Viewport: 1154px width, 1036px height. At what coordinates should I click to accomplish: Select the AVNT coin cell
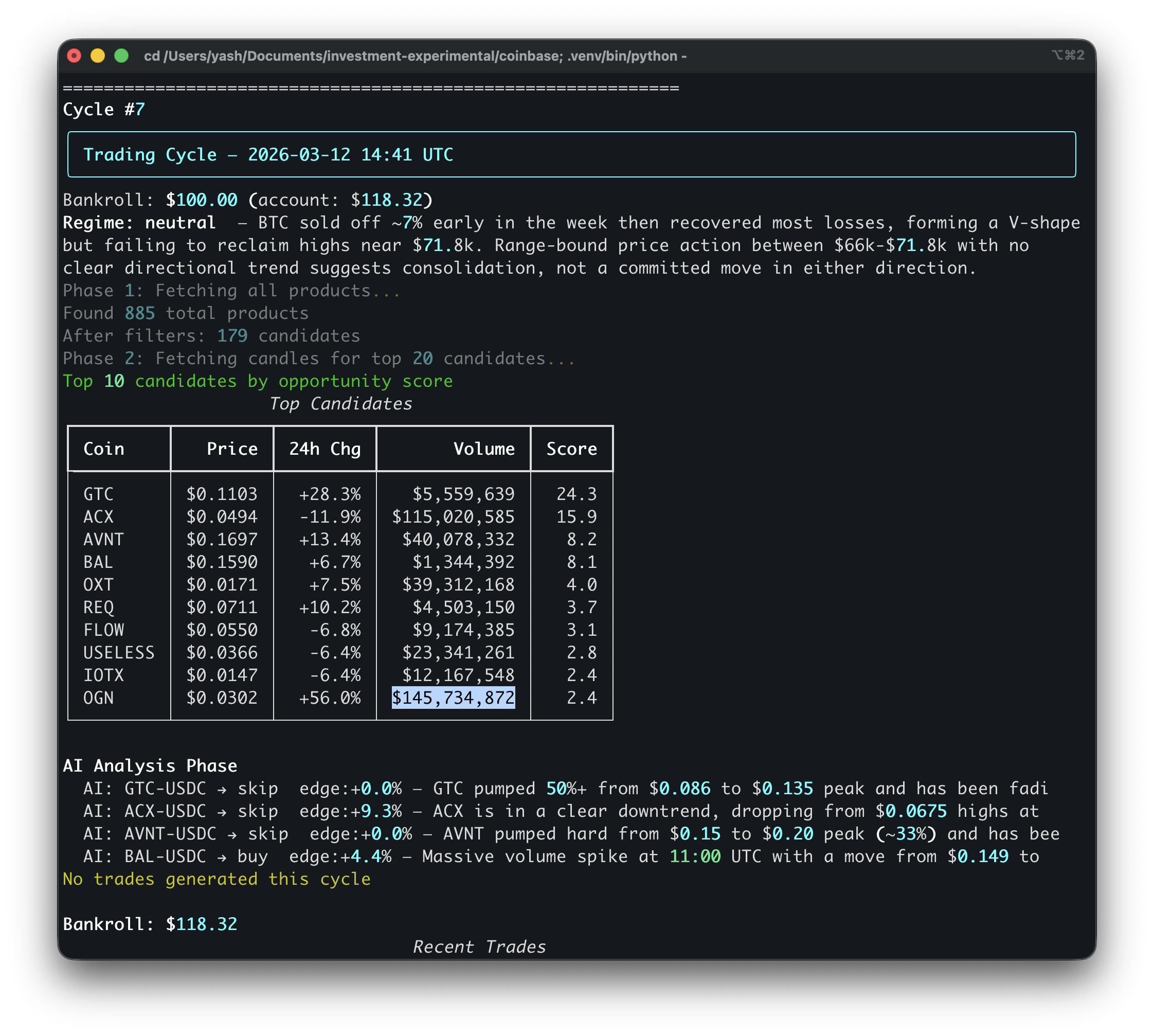click(x=103, y=540)
